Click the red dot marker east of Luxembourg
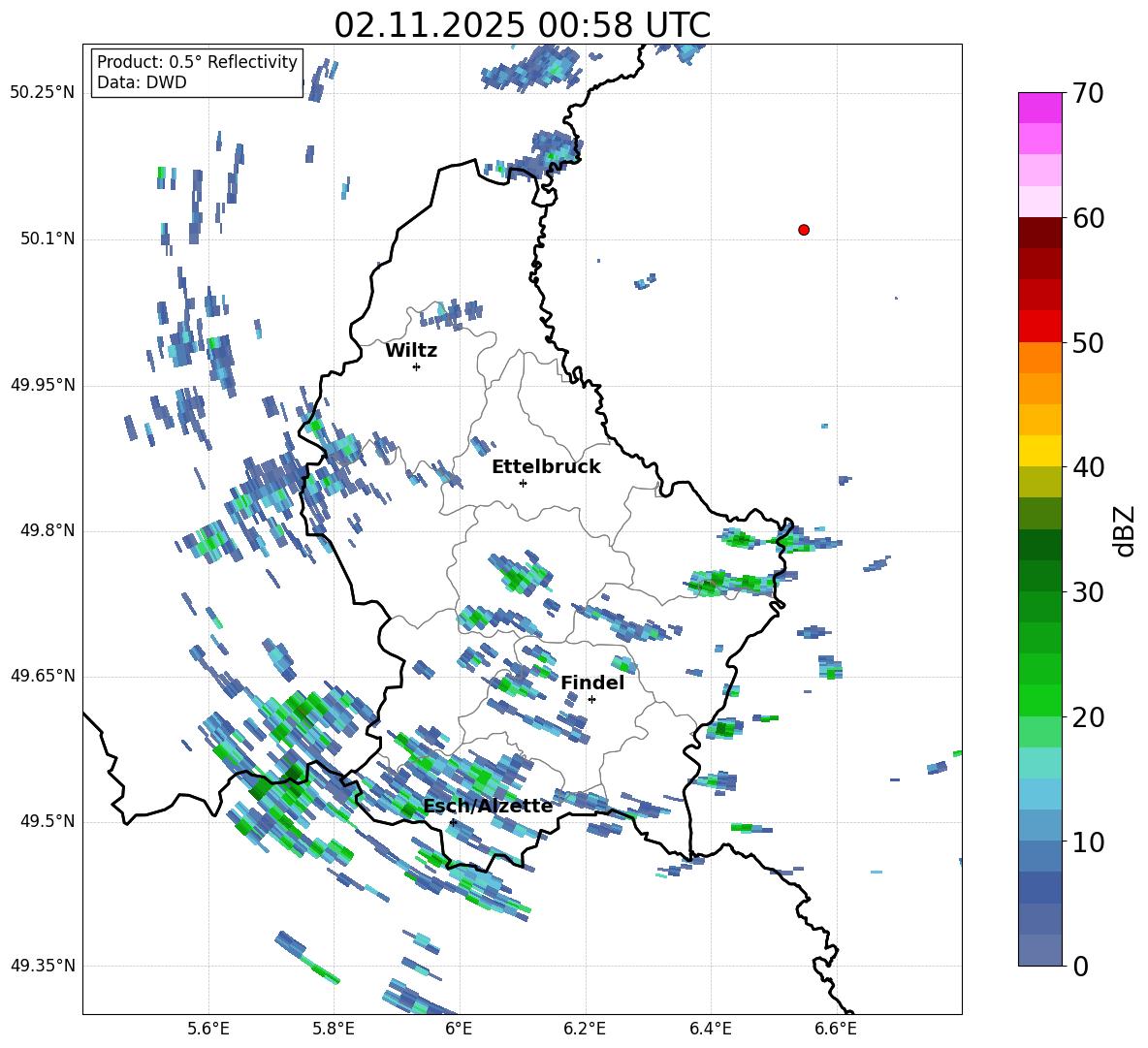The image size is (1148, 1048). pos(804,230)
